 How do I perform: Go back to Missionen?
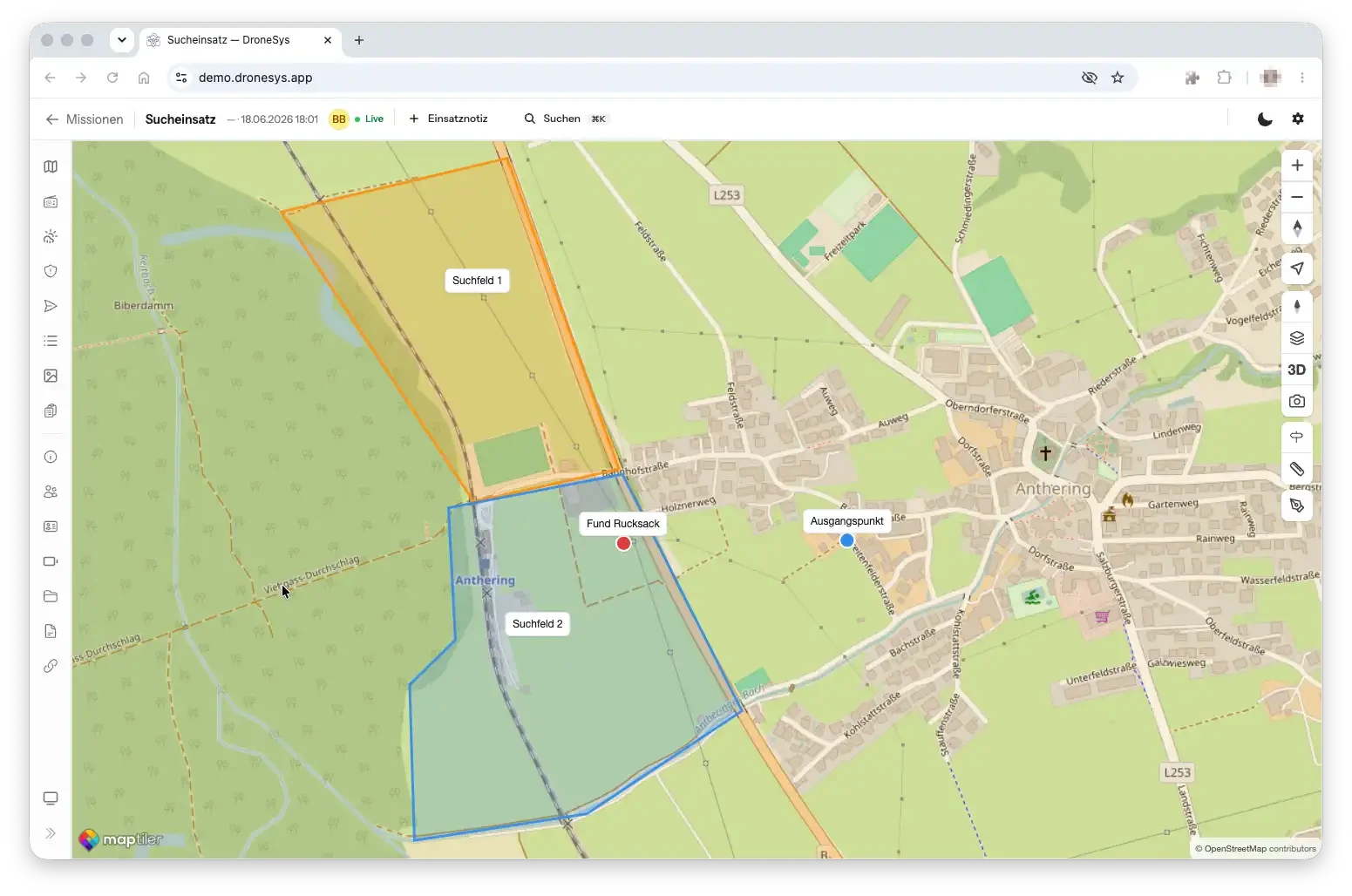pos(85,119)
